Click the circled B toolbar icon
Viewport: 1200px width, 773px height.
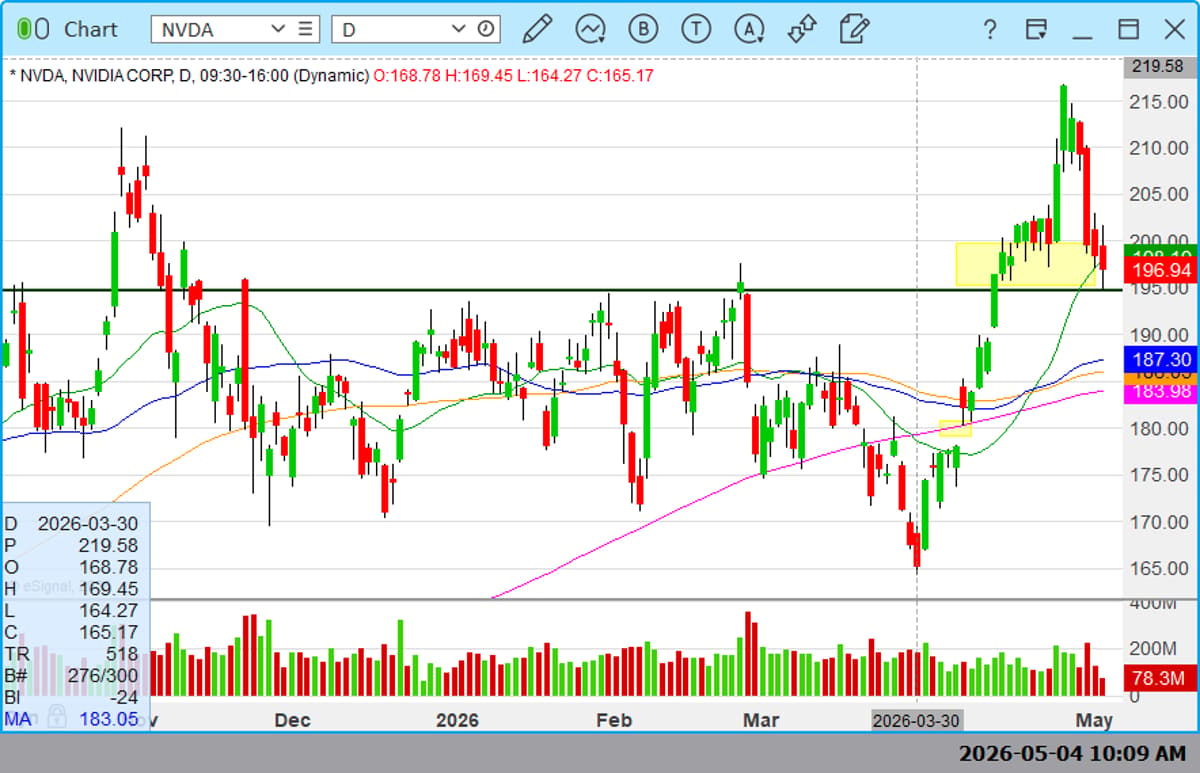click(x=643, y=28)
